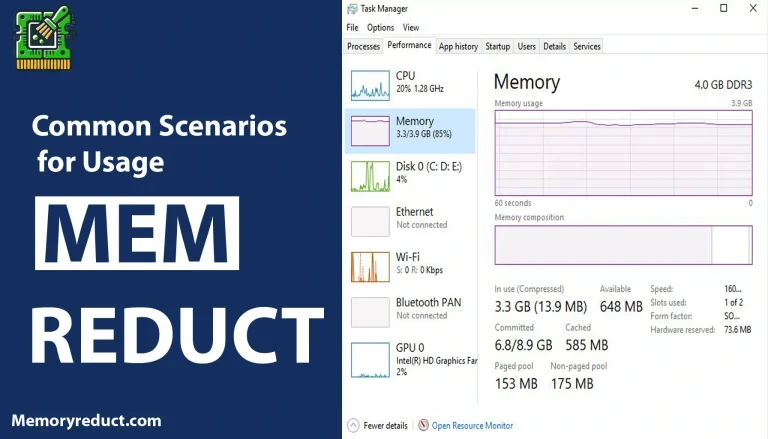Select the Ethernet graph thumbnail
The image size is (768, 439).
(x=370, y=221)
